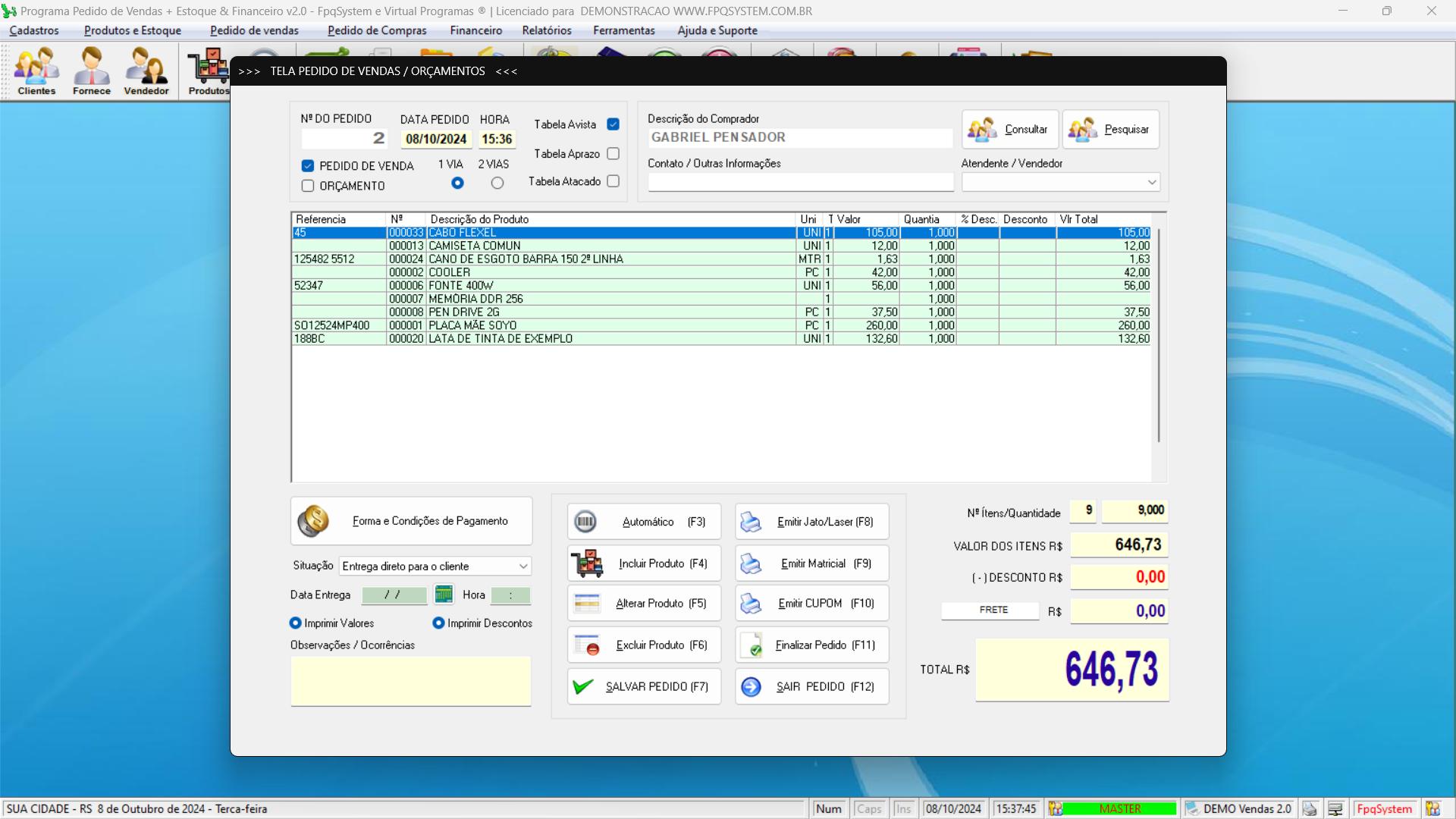The width and height of the screenshot is (1456, 819).
Task: Expand the Atendente / Vendedor dropdown
Action: coord(1151,182)
